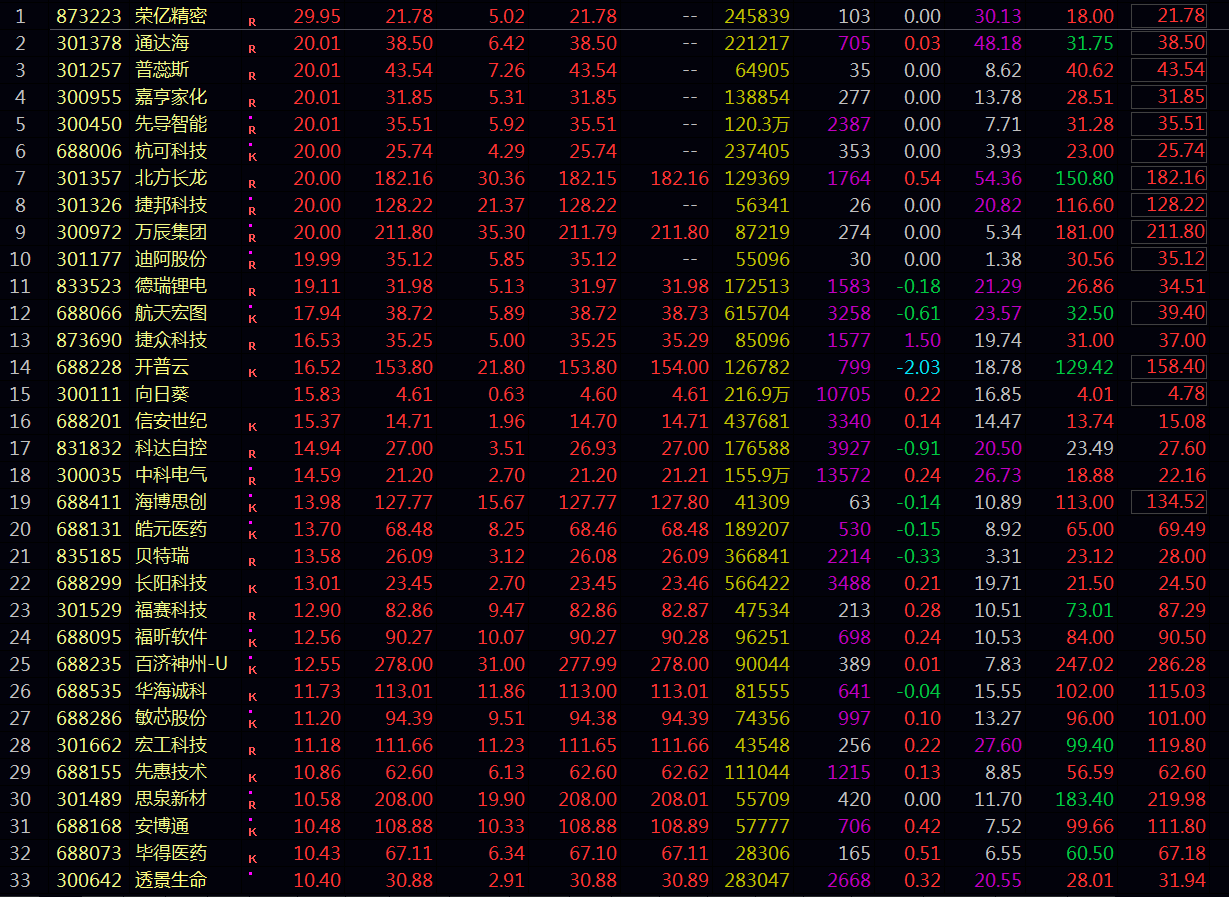Click volume 120.3万 for 先导智能
1229x897 pixels.
click(x=757, y=124)
